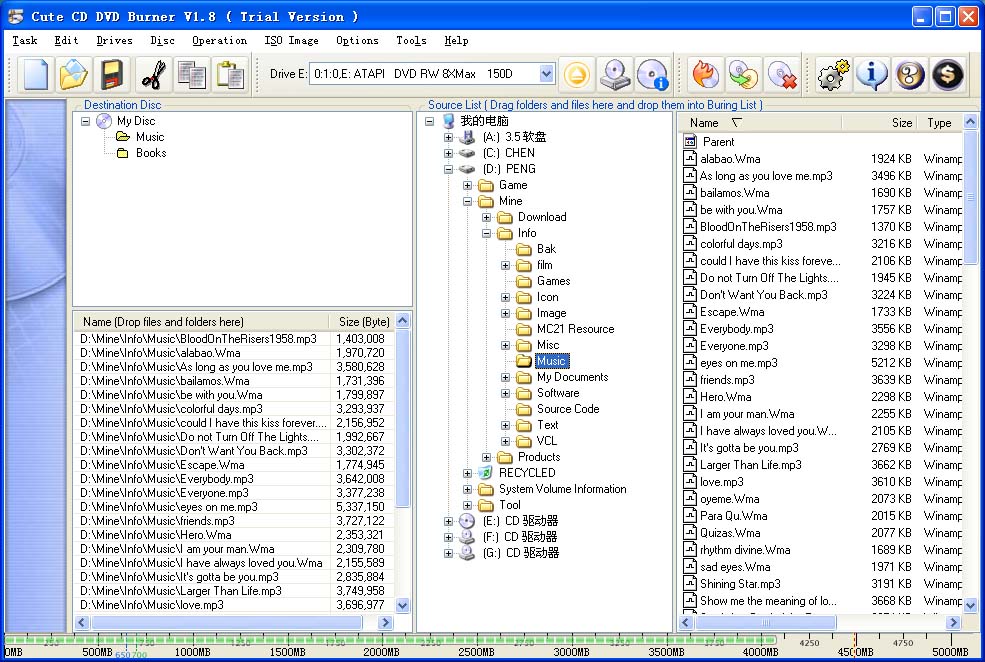985x662 pixels.
Task: Click the file list horizontal scrollbar thumb
Action: tap(765, 622)
